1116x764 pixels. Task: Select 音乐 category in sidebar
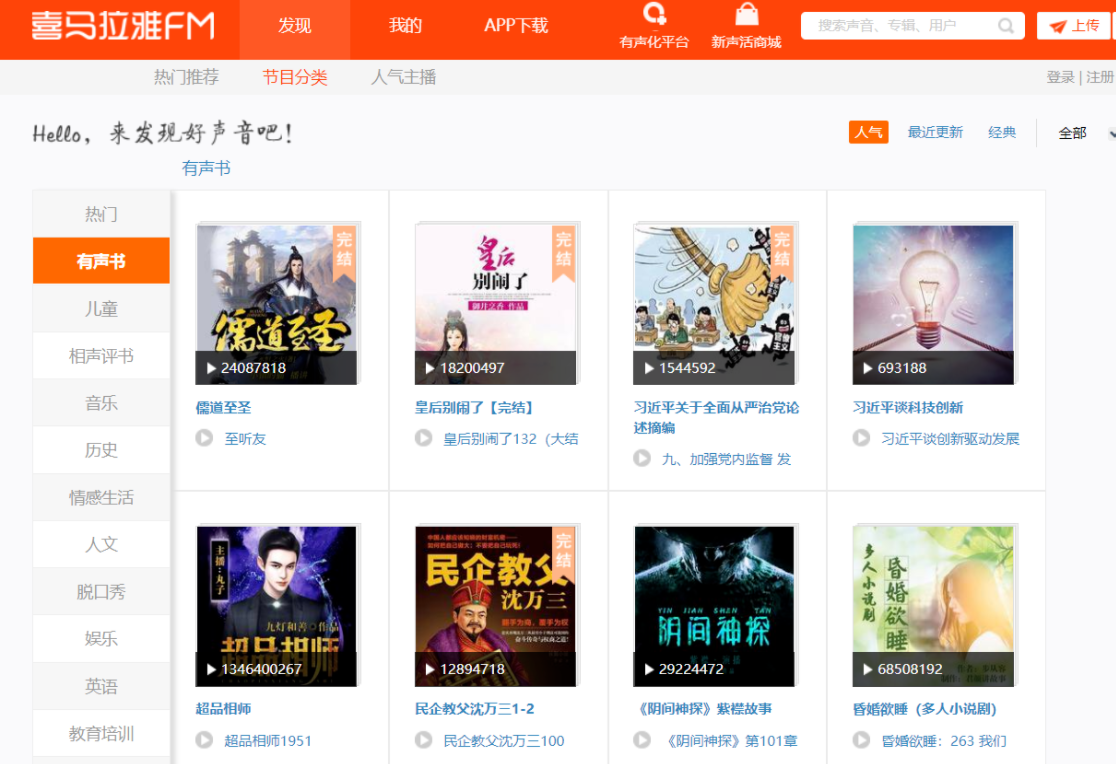pyautogui.click(x=101, y=403)
